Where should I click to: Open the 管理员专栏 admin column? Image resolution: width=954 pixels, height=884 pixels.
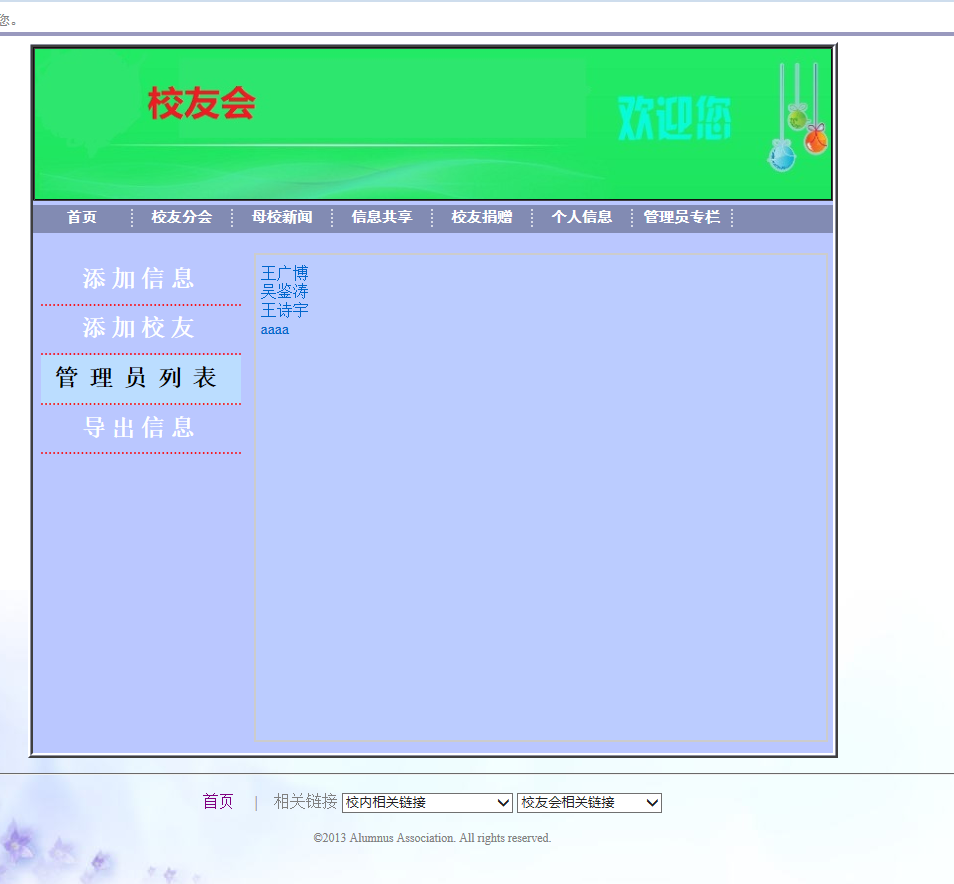[683, 217]
